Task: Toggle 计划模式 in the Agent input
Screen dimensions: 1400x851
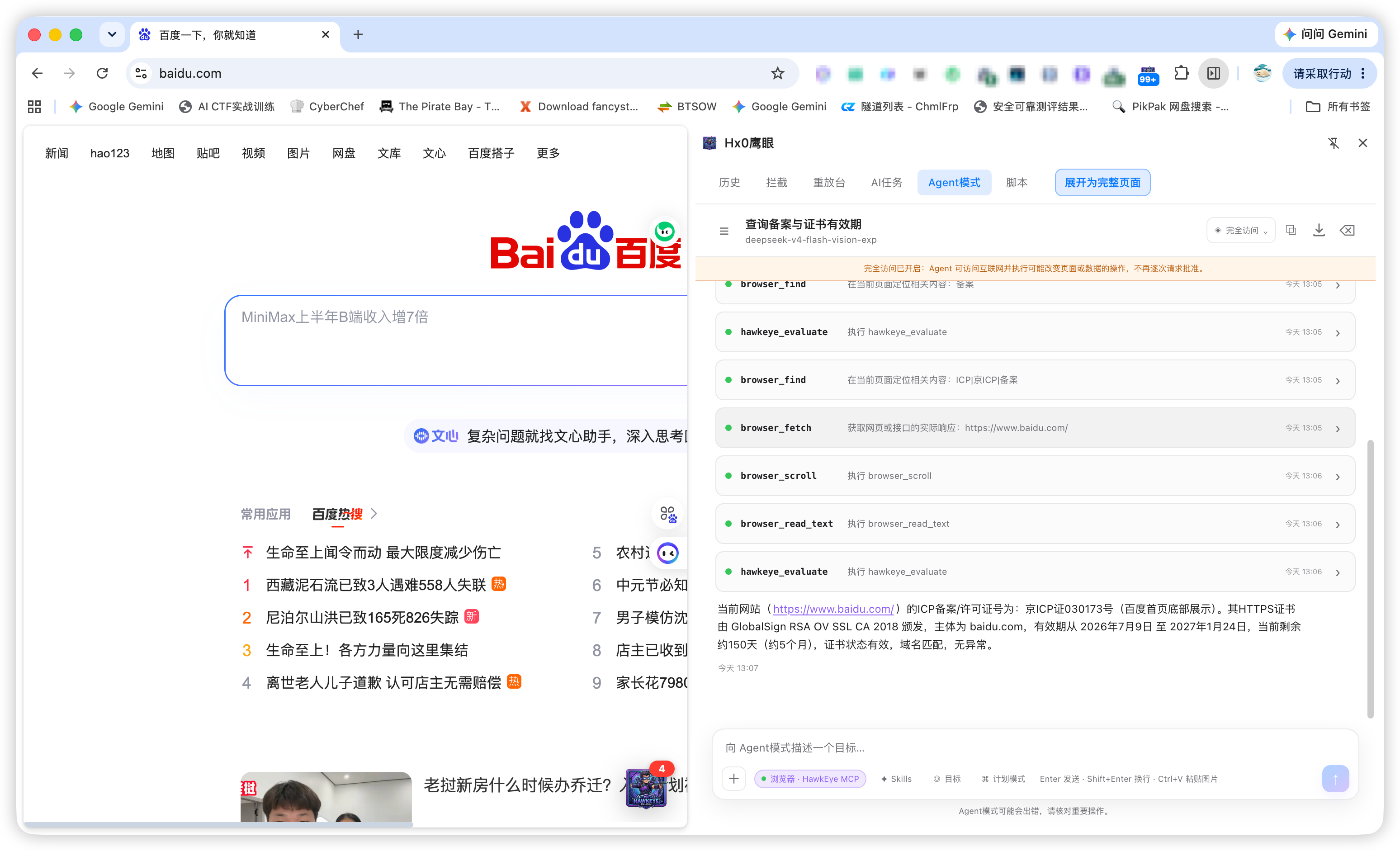Action: pyautogui.click(x=1003, y=779)
